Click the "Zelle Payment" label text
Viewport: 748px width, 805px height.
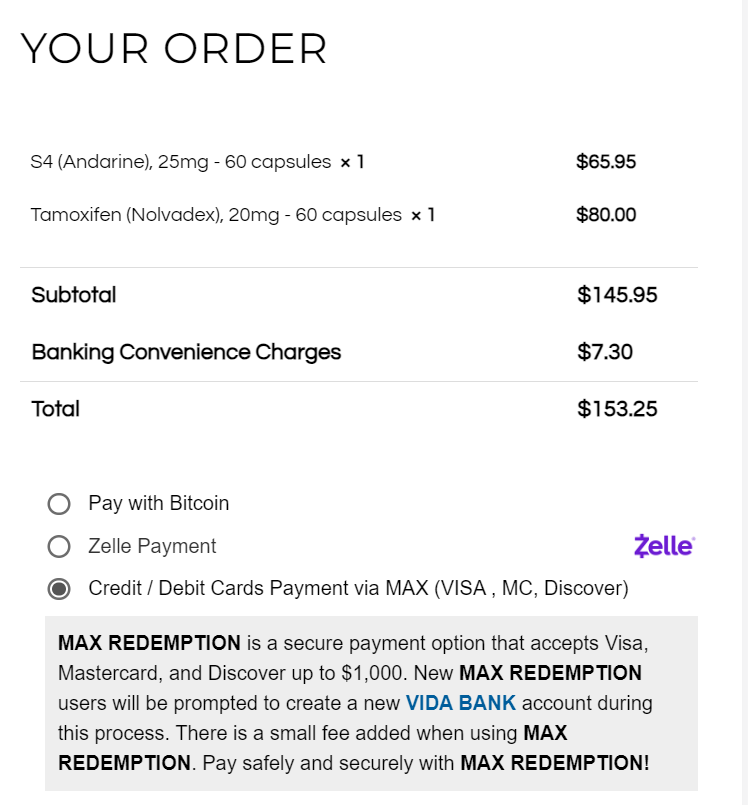pyautogui.click(x=152, y=546)
